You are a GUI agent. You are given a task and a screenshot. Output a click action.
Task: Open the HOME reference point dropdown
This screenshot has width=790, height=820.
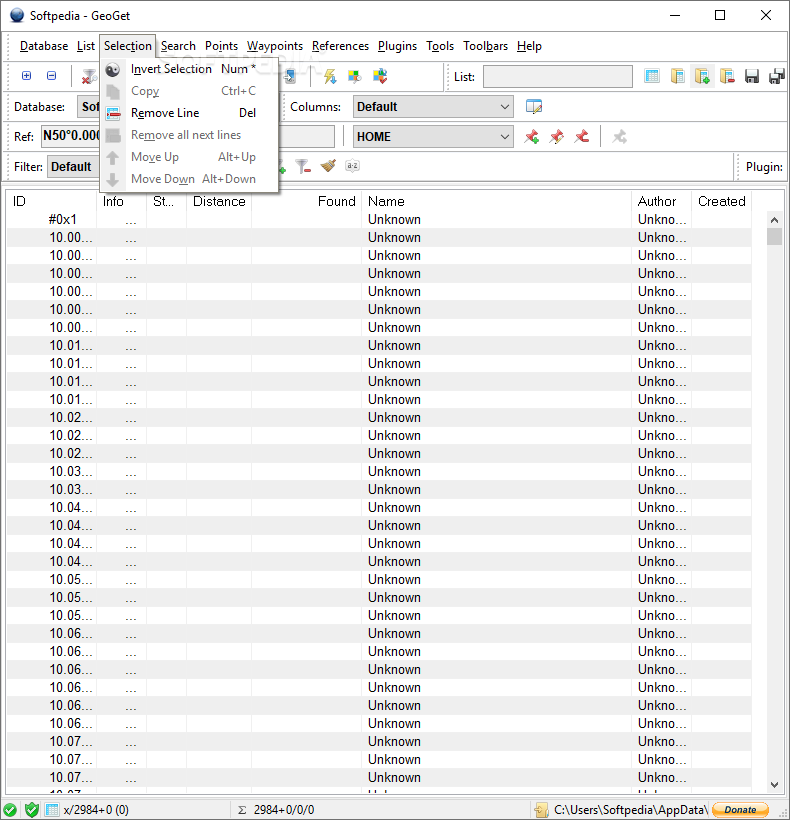[x=433, y=137]
